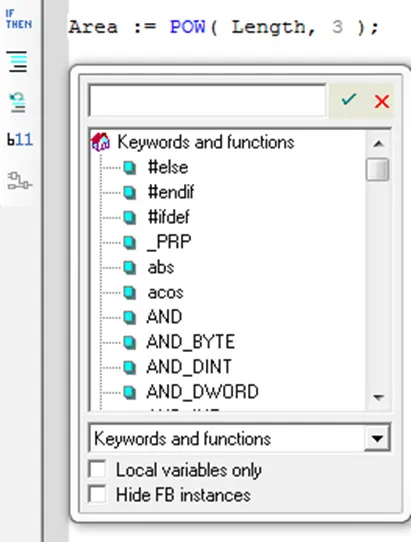
Task: Select AND keyword in the list
Action: click(x=164, y=317)
